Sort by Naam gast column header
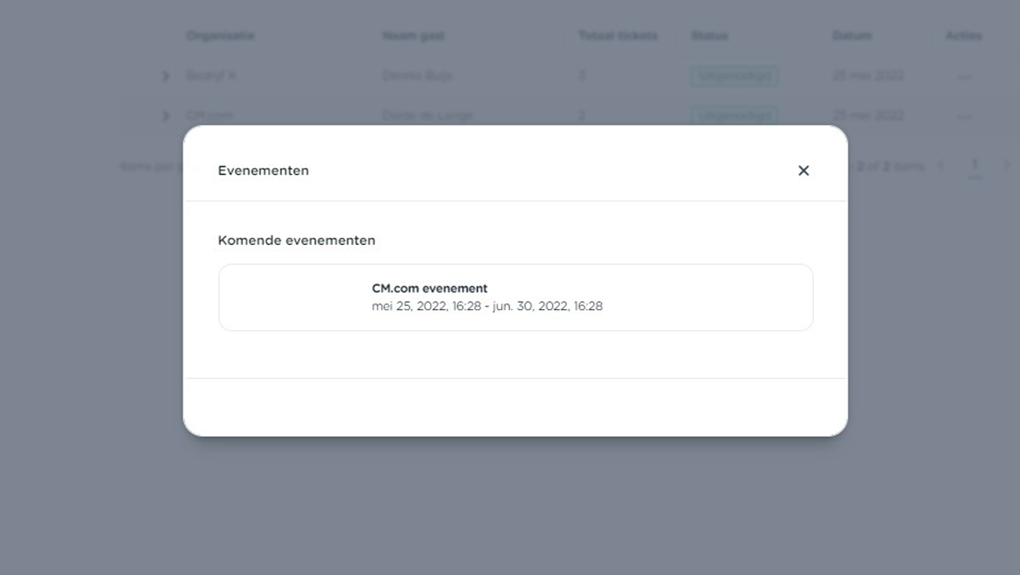The height and width of the screenshot is (575, 1020). click(413, 36)
